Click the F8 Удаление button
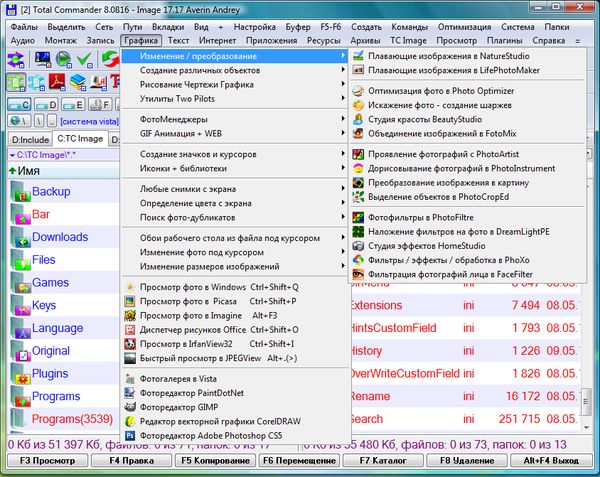Screen dimensions: 600x477 coord(467,461)
